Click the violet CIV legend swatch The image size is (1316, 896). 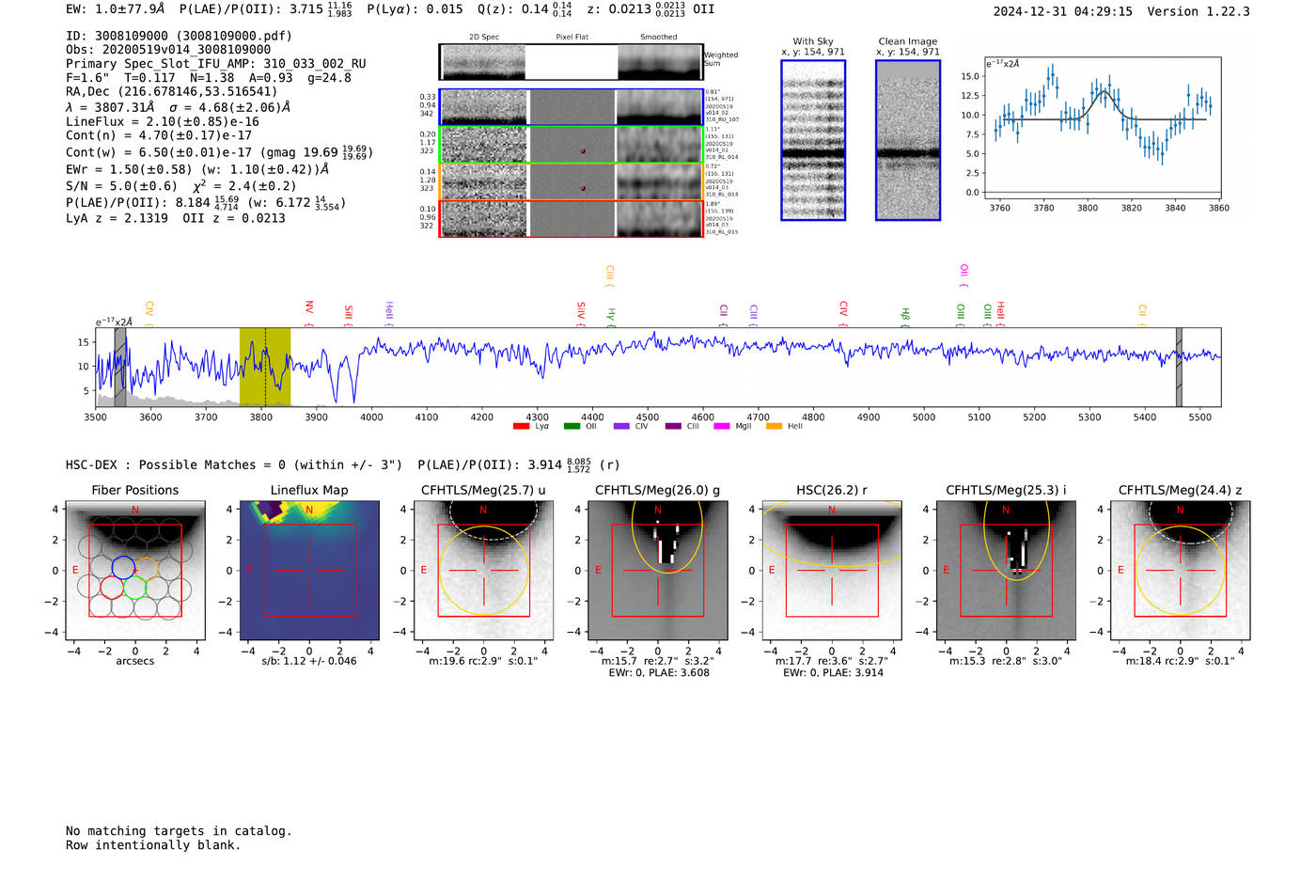pyautogui.click(x=621, y=427)
